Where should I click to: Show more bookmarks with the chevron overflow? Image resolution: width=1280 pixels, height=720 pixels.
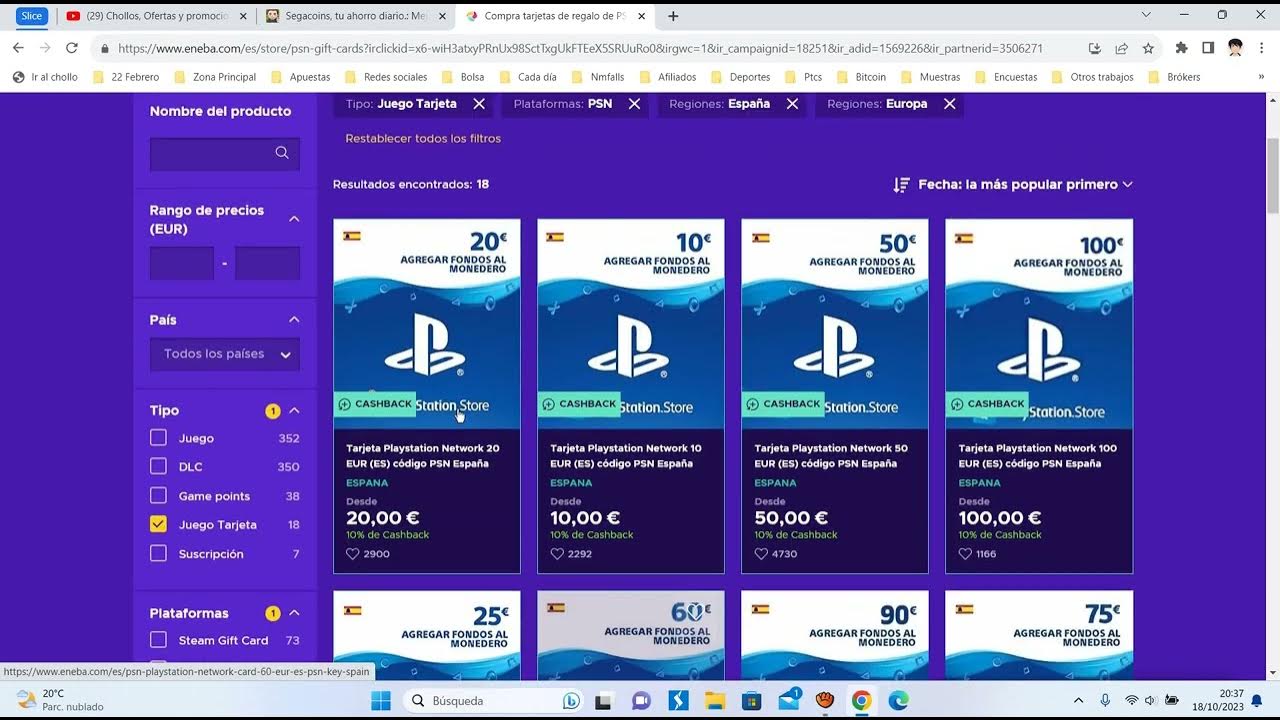point(1261,77)
